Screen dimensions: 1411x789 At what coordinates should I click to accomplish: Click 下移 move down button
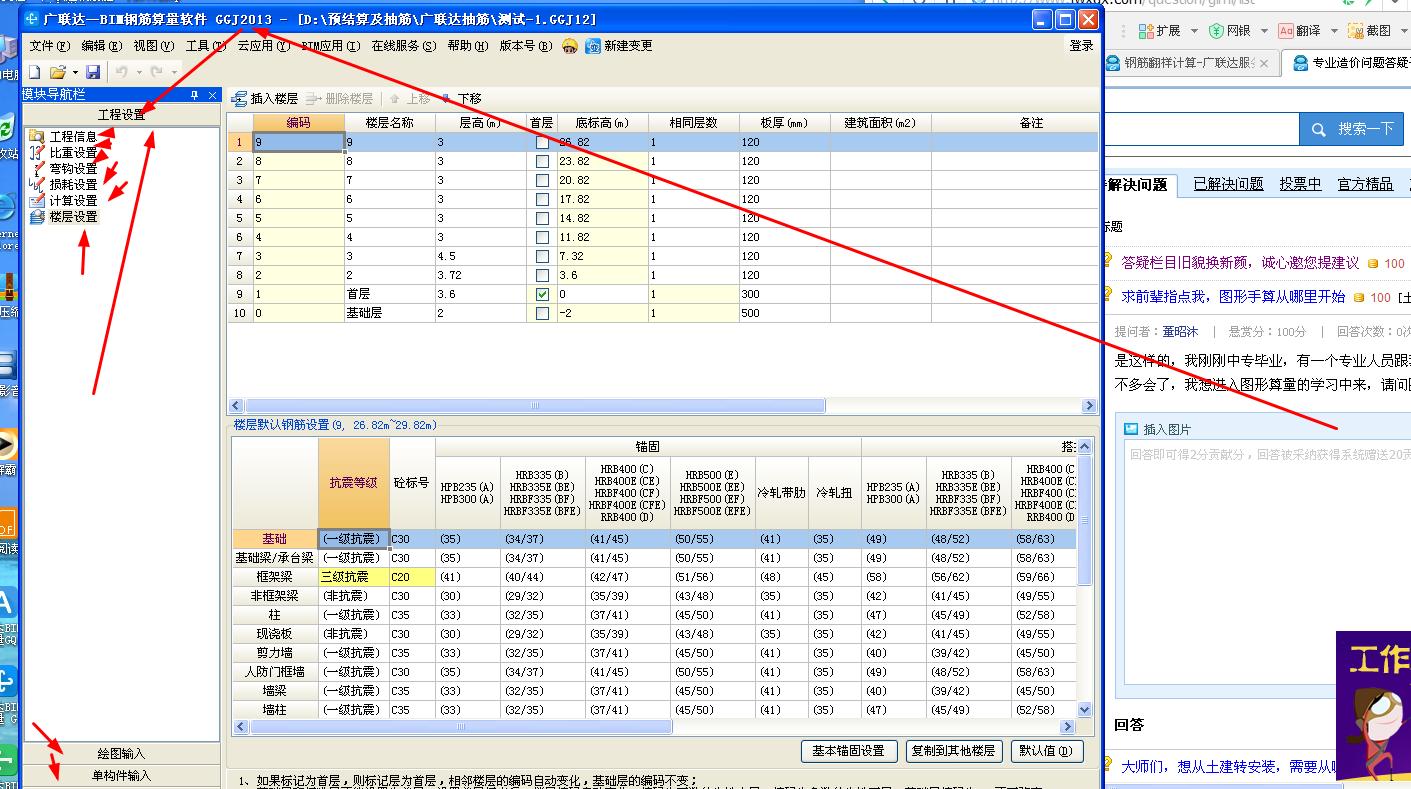pos(461,99)
